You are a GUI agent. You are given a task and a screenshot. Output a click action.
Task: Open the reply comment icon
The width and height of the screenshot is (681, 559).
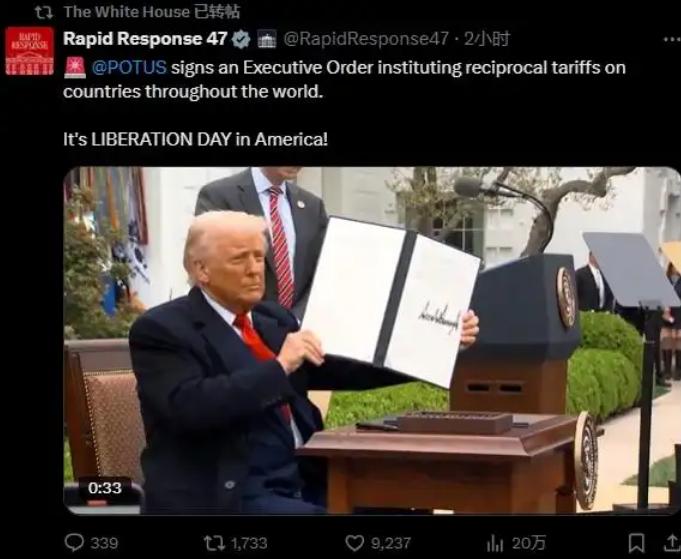pyautogui.click(x=74, y=542)
